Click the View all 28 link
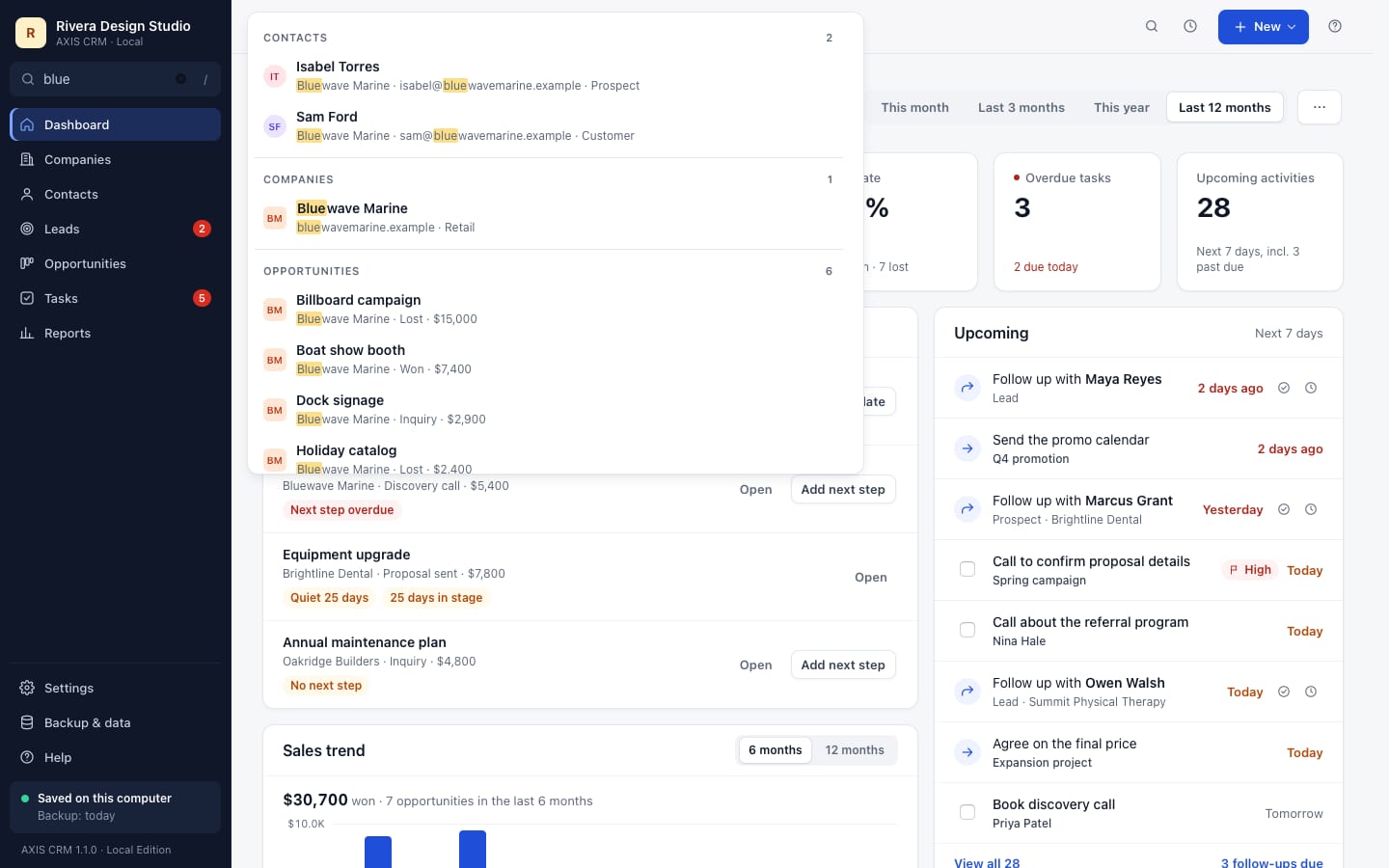Image resolution: width=1389 pixels, height=868 pixels. (987, 862)
